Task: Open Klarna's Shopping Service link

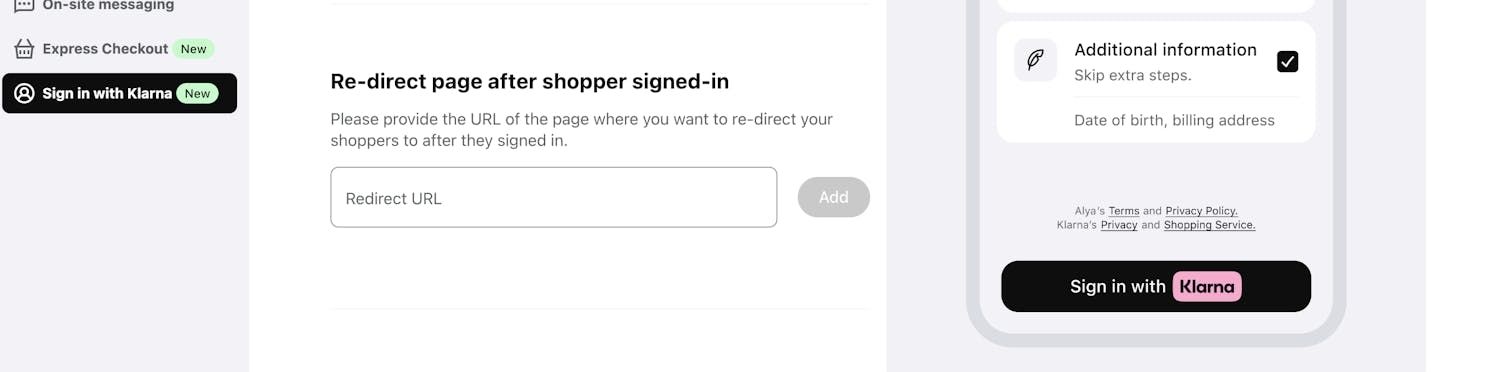Action: tap(1209, 225)
